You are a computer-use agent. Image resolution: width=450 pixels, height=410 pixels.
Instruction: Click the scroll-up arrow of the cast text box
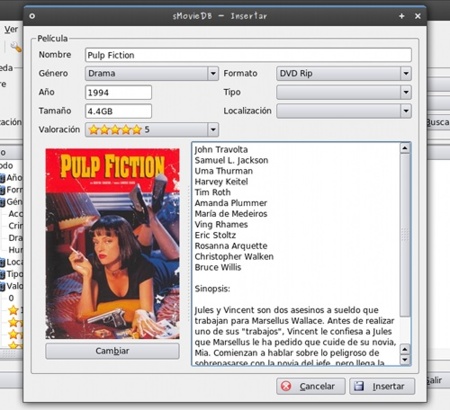click(405, 148)
